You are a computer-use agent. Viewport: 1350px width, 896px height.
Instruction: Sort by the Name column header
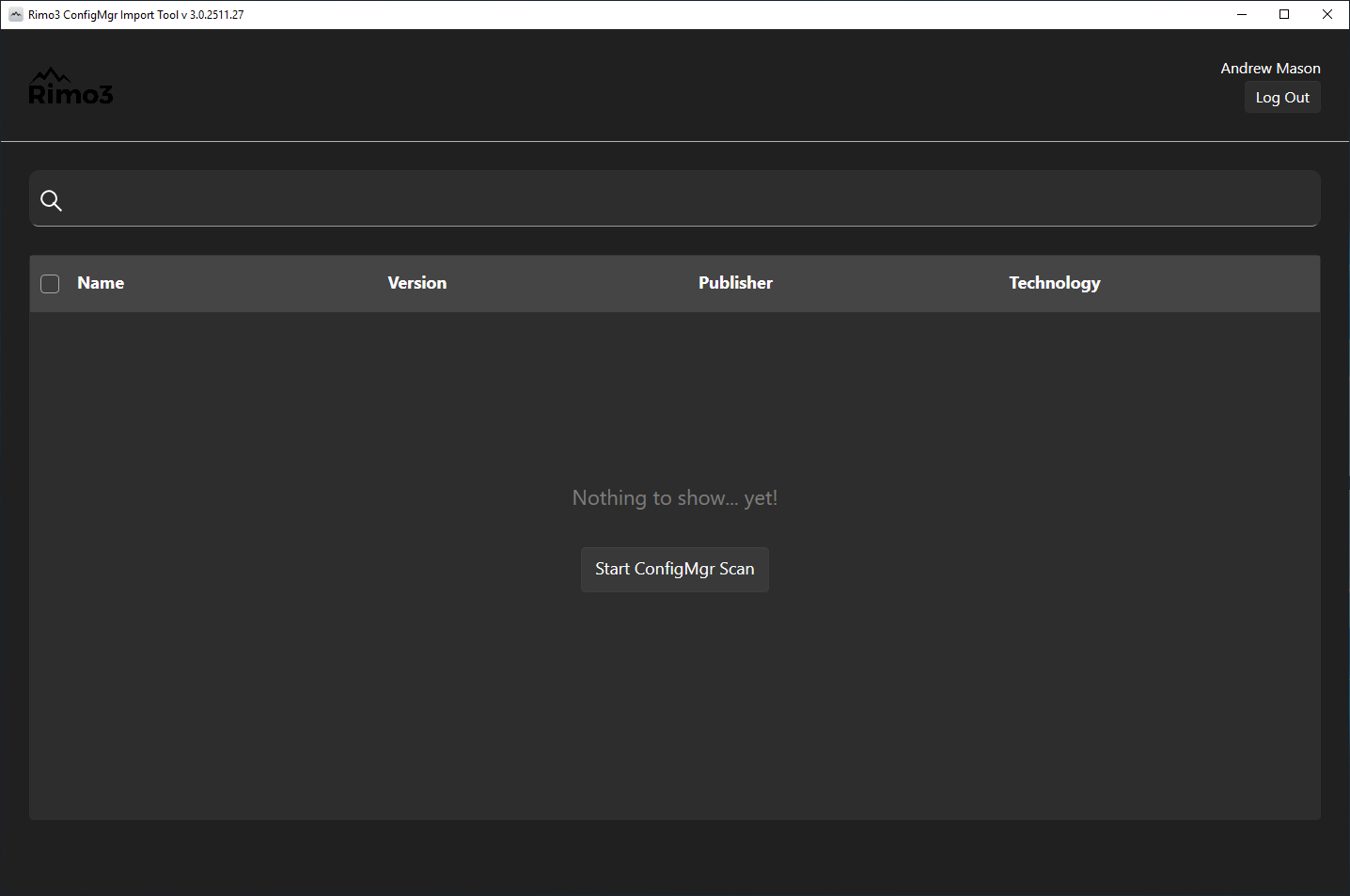[x=101, y=283]
